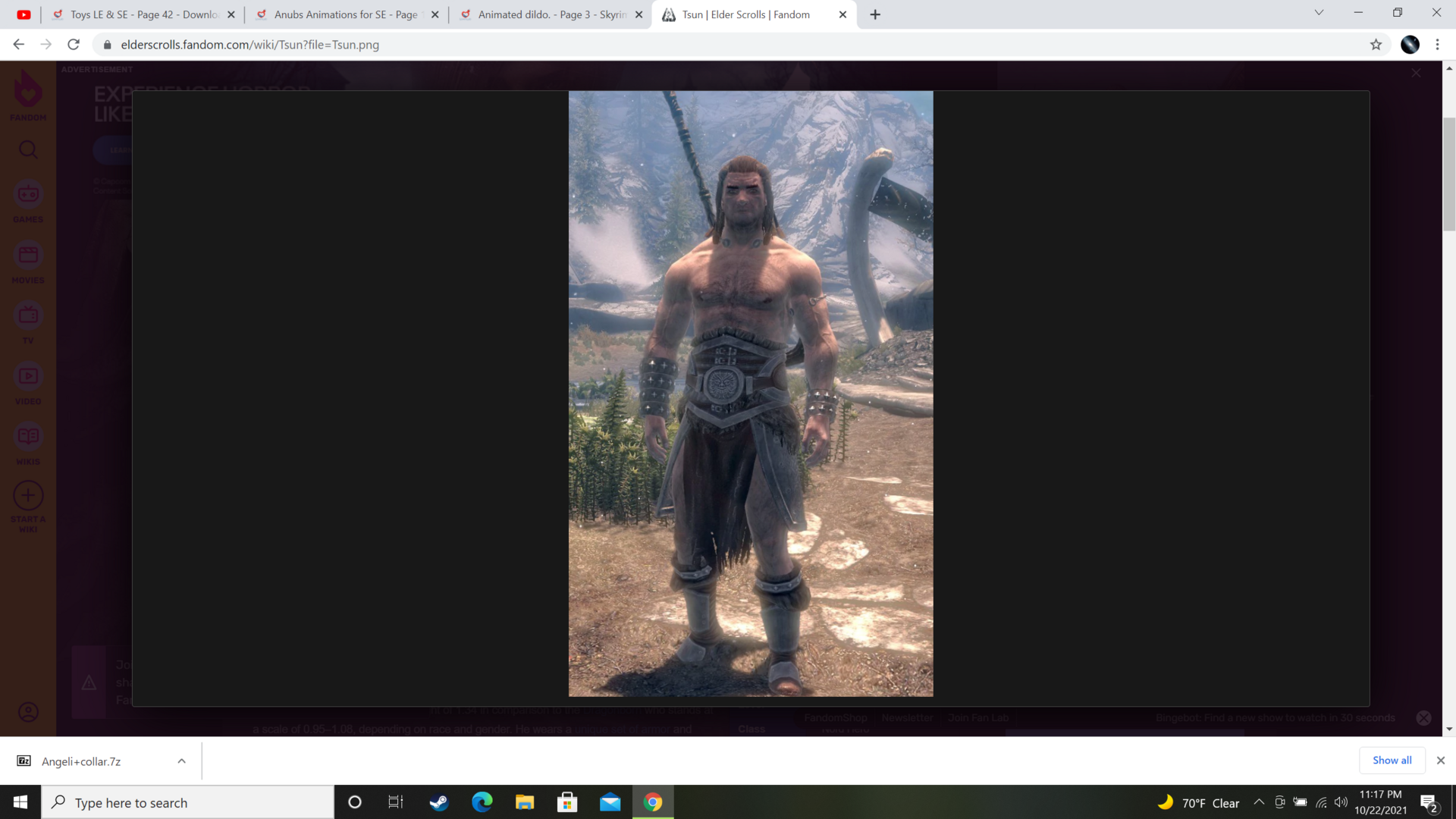Open the Fandom home logo
Screen dimensions: 1456x819
(28, 96)
